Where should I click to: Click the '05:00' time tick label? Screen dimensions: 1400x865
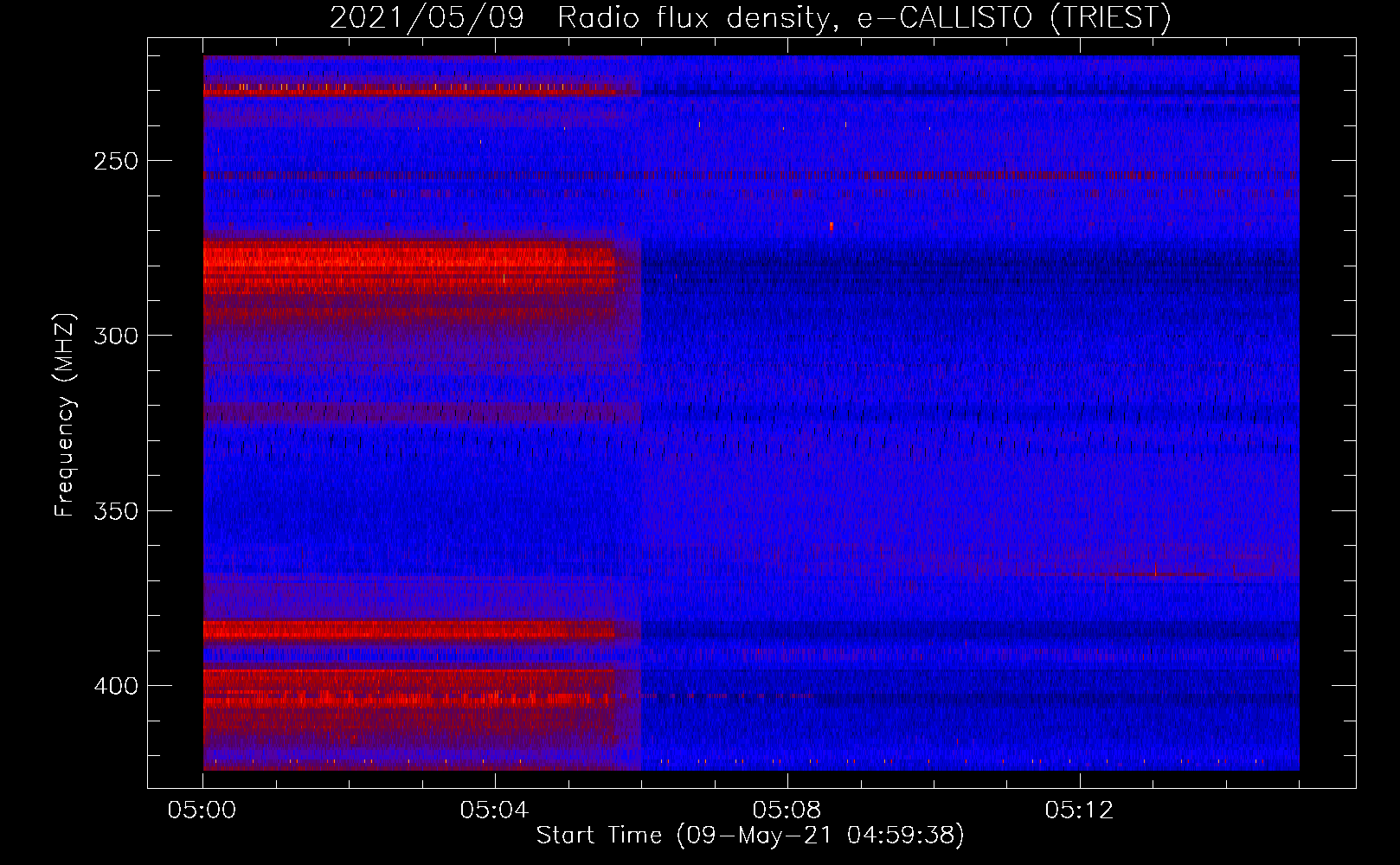202,811
